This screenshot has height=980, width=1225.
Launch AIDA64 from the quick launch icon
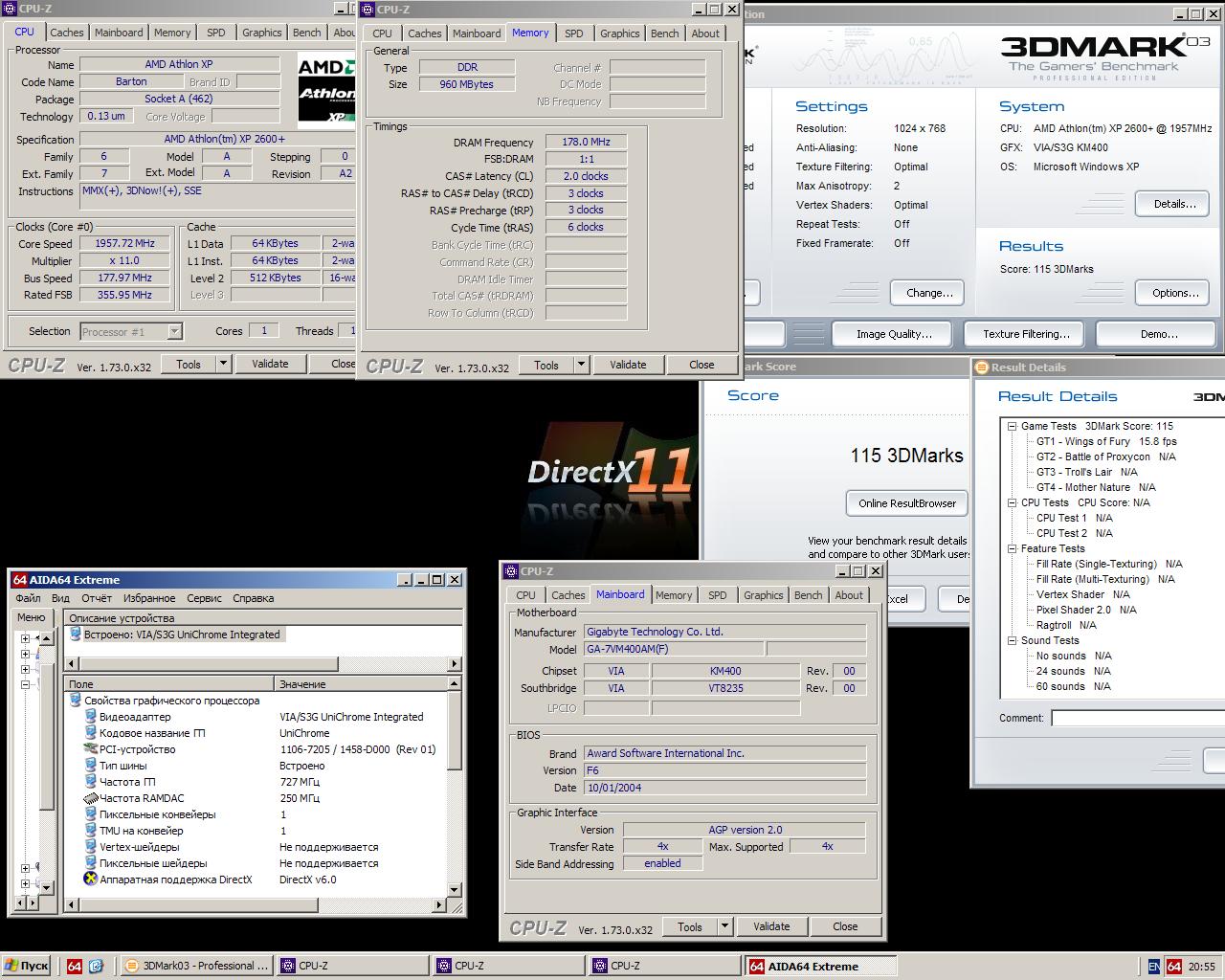click(x=75, y=967)
